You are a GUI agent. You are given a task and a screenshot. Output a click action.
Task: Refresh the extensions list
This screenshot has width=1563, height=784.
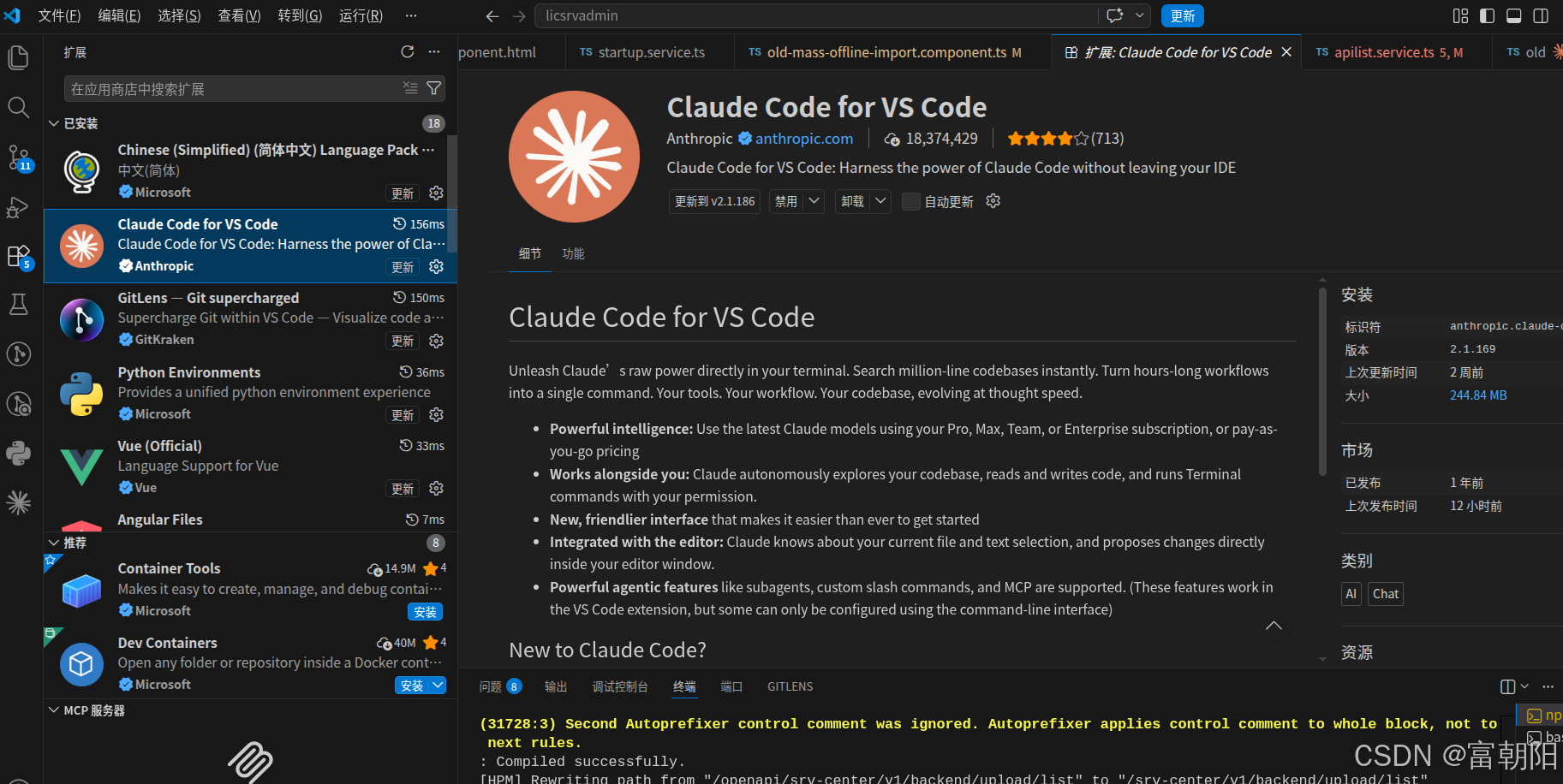(408, 52)
